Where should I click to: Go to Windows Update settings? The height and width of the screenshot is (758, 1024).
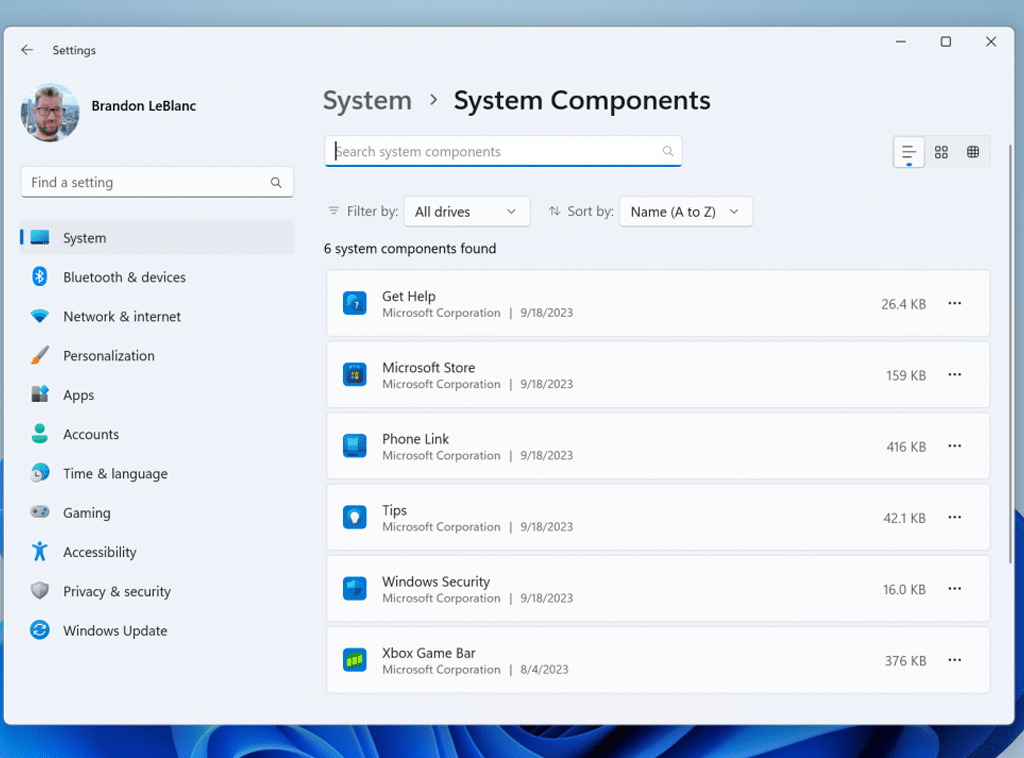pos(115,631)
